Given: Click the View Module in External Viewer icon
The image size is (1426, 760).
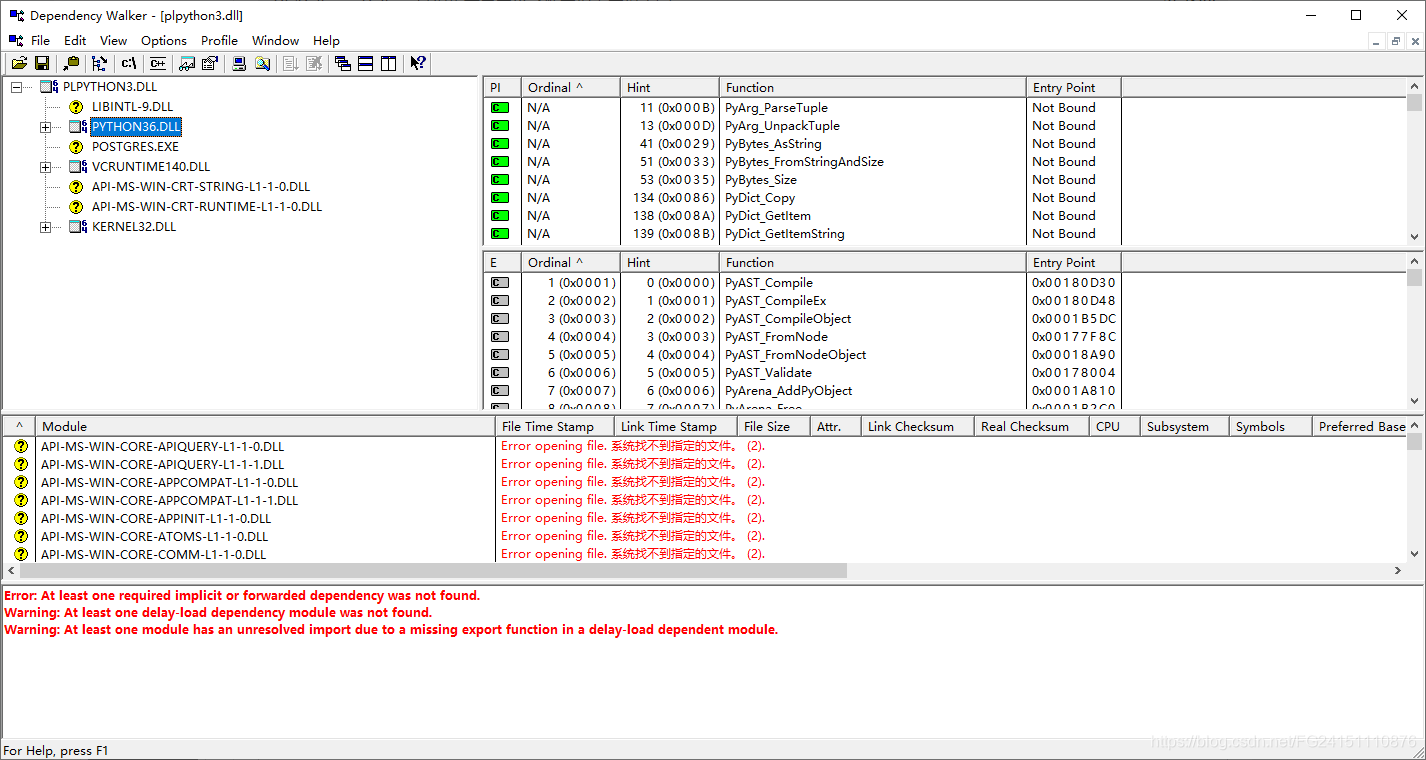Looking at the screenshot, I should [187, 63].
